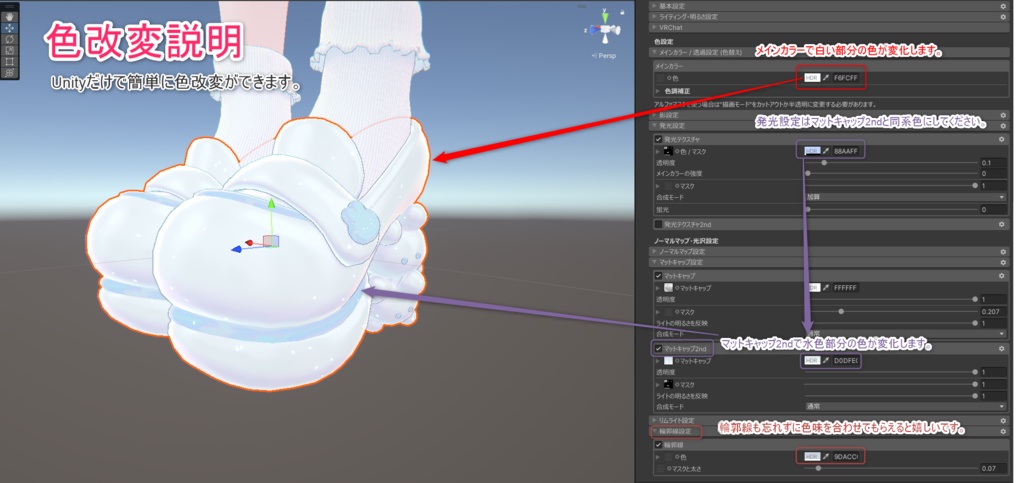
Task: Open gear menu for ライティング・明るさ設定
Action: tap(1002, 16)
